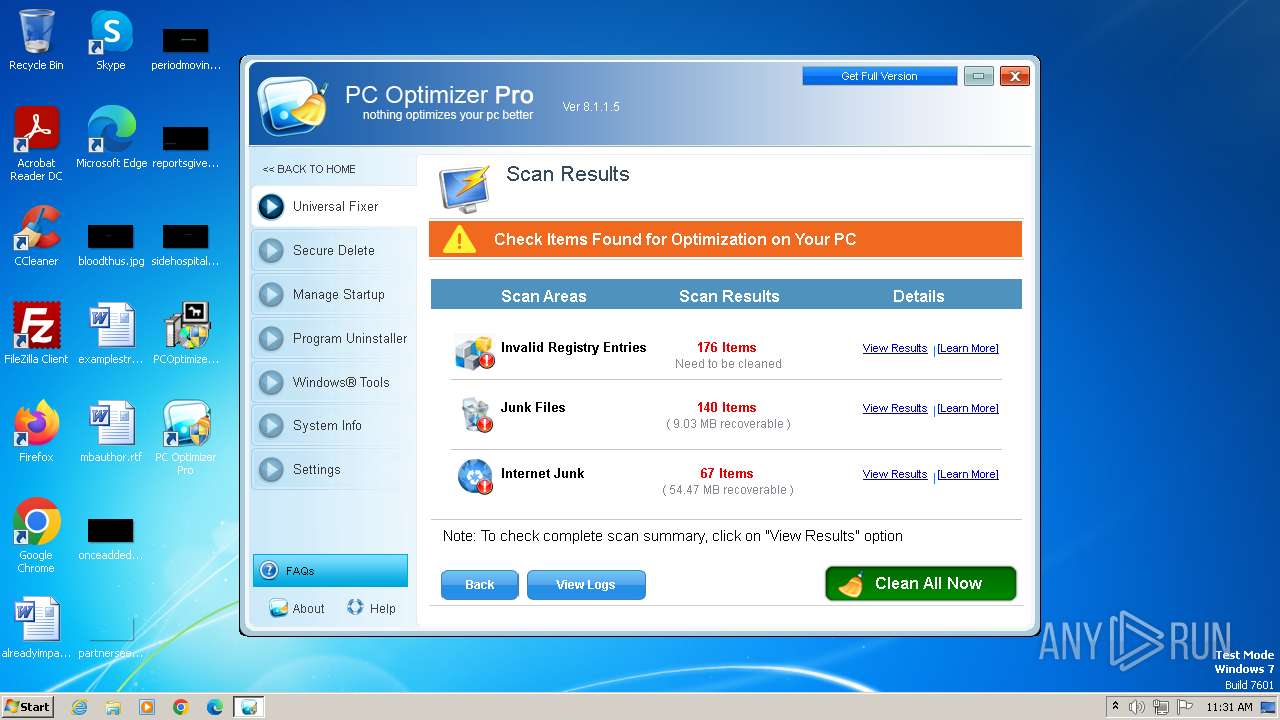The image size is (1280, 720).
Task: Open the Windows Start menu
Action: pos(27,706)
